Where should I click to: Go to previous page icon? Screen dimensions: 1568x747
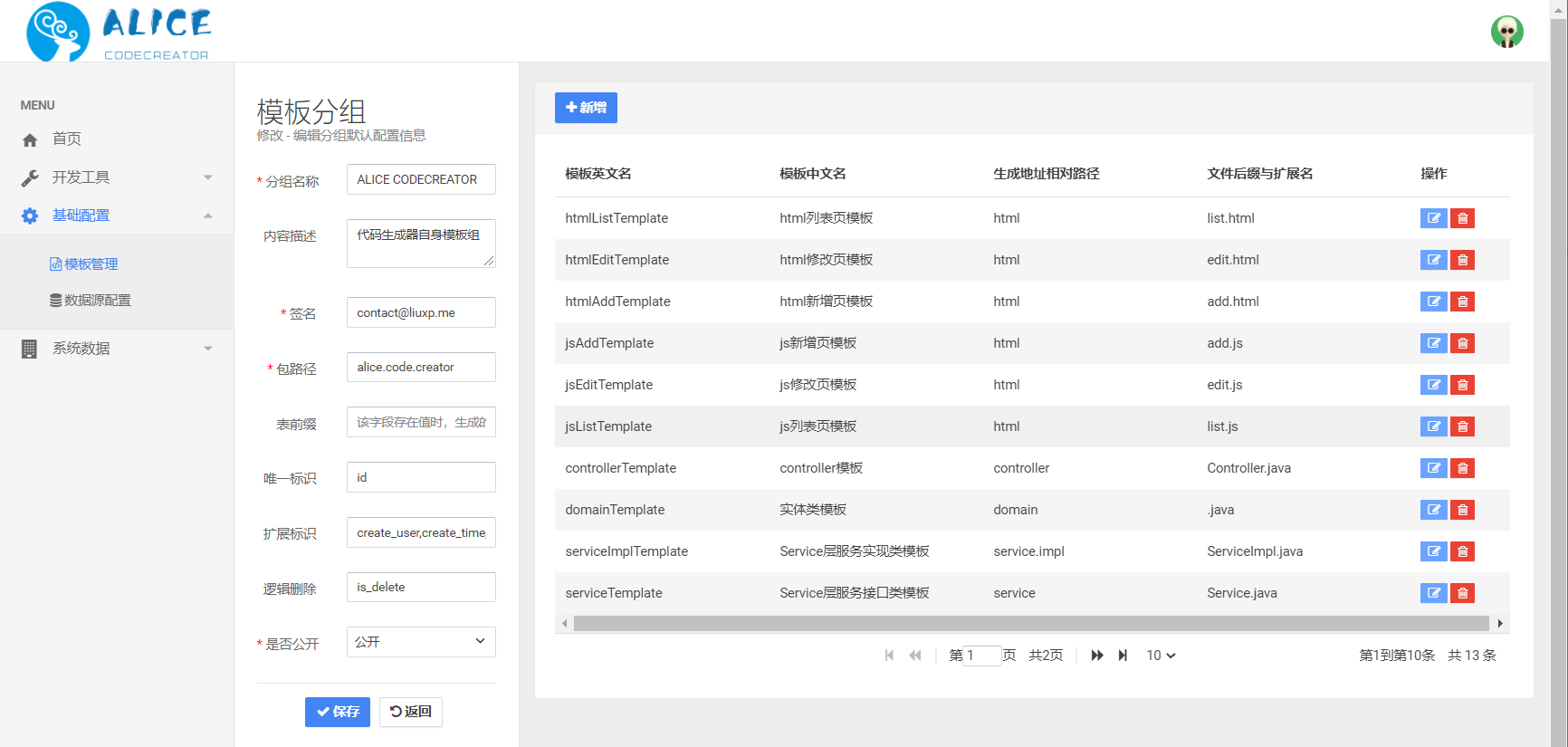point(915,656)
